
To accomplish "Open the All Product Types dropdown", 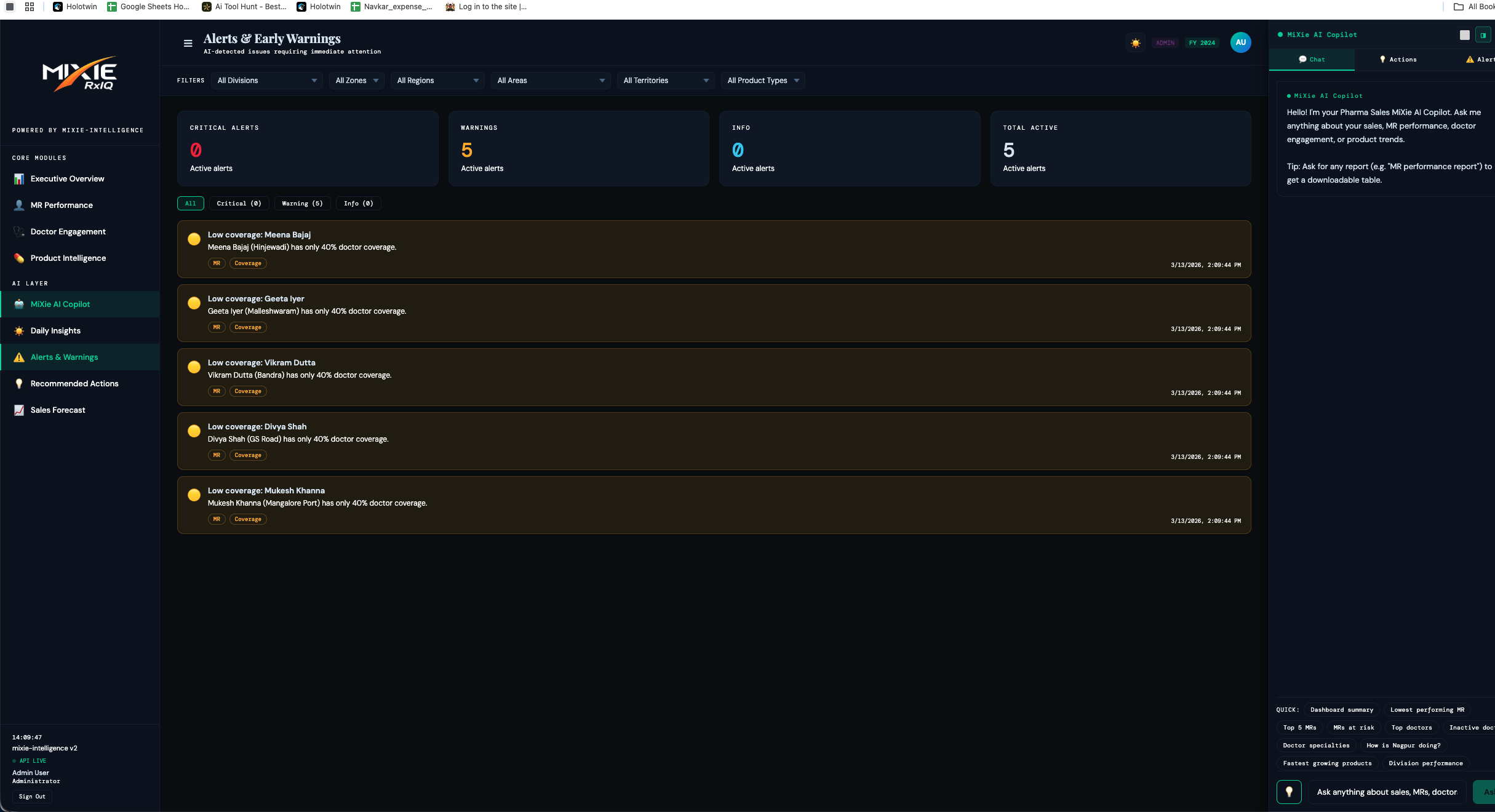I will [x=763, y=80].
